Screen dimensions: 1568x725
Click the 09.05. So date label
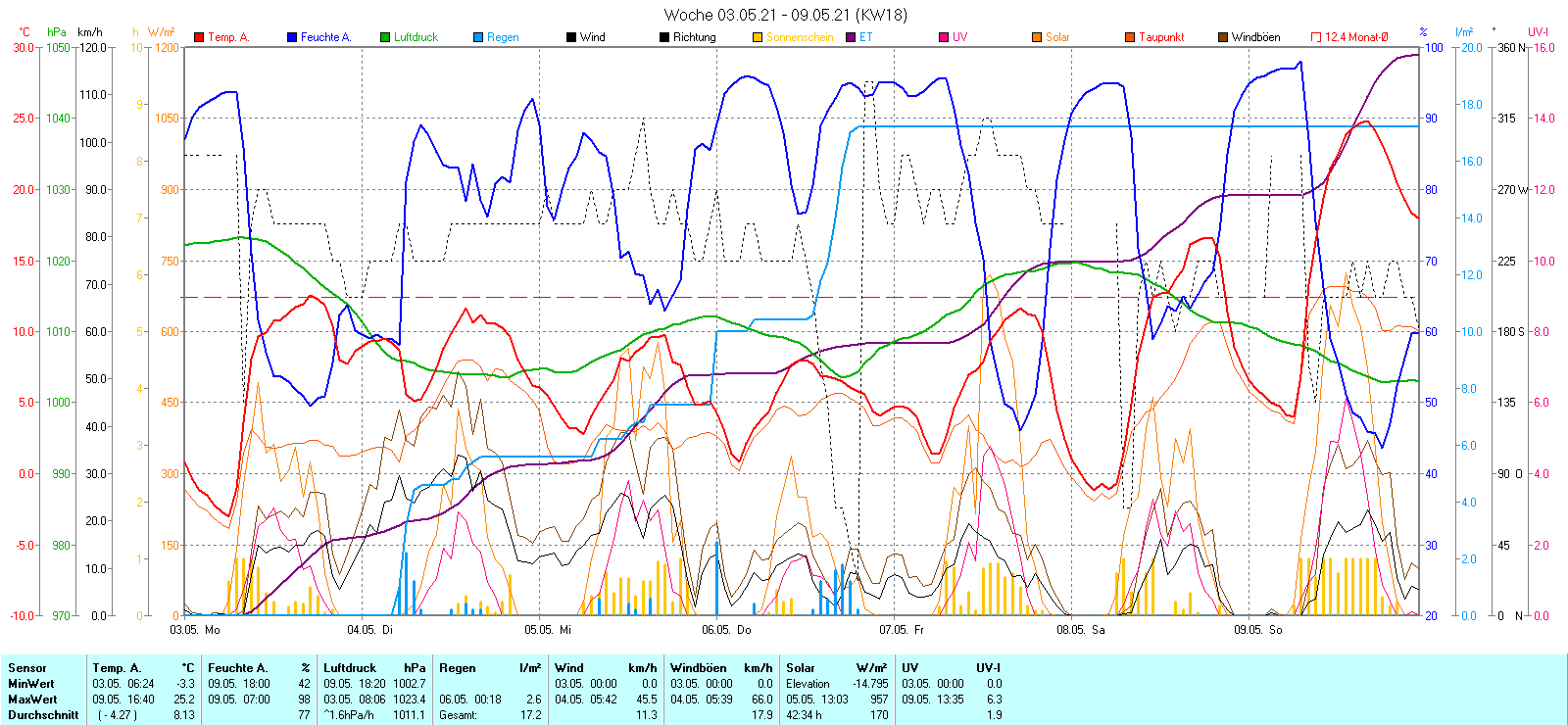pos(1258,630)
